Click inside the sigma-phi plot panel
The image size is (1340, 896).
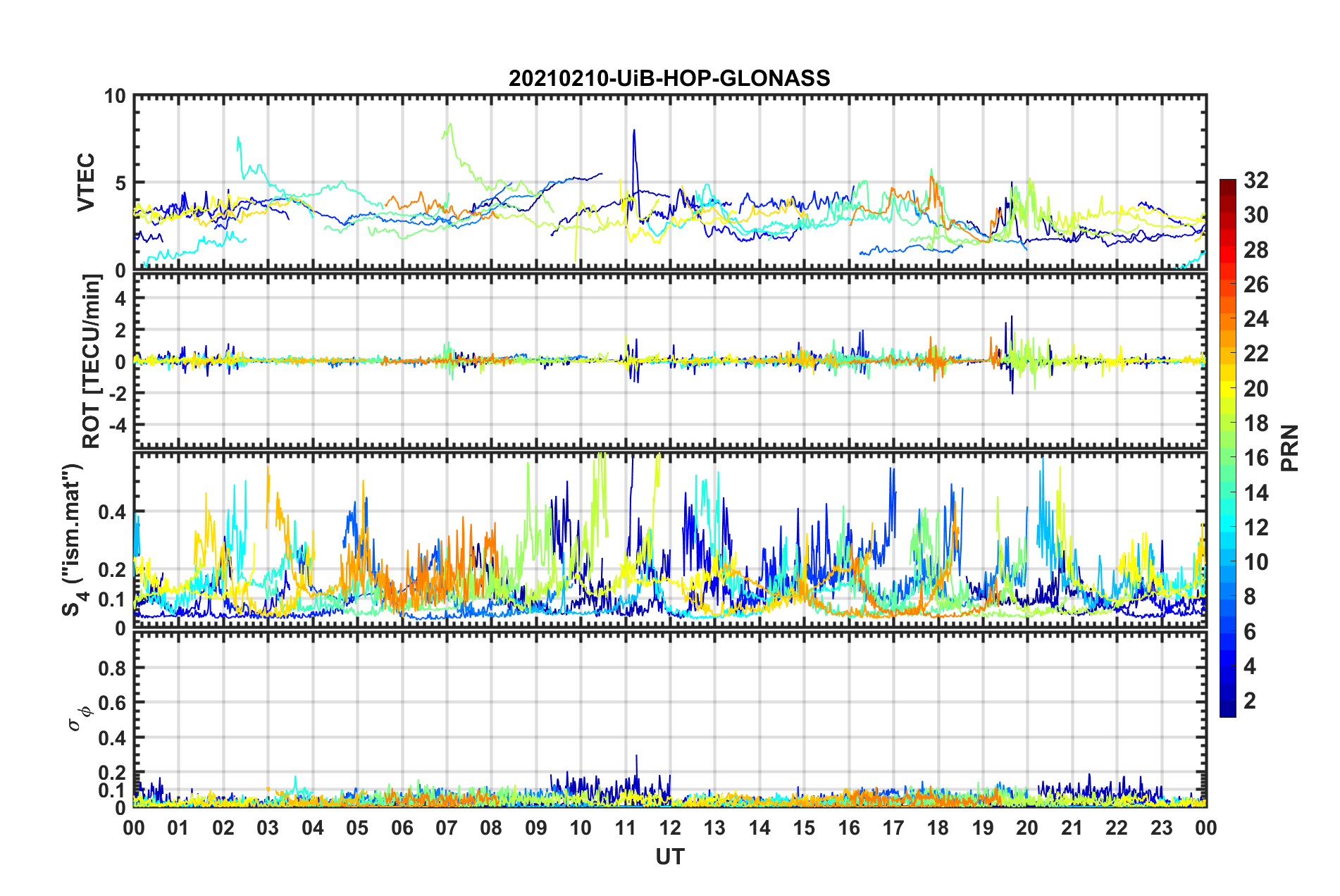click(669, 719)
